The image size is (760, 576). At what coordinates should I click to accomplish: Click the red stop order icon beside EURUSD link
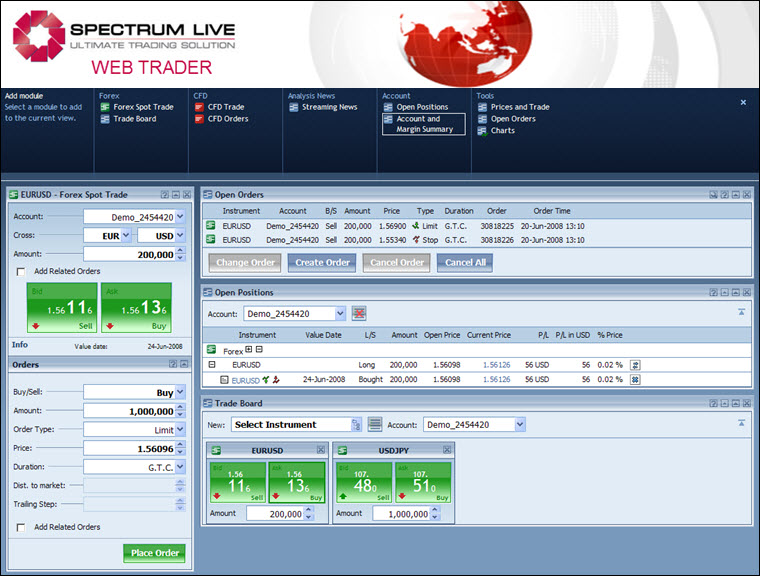pyautogui.click(x=276, y=380)
